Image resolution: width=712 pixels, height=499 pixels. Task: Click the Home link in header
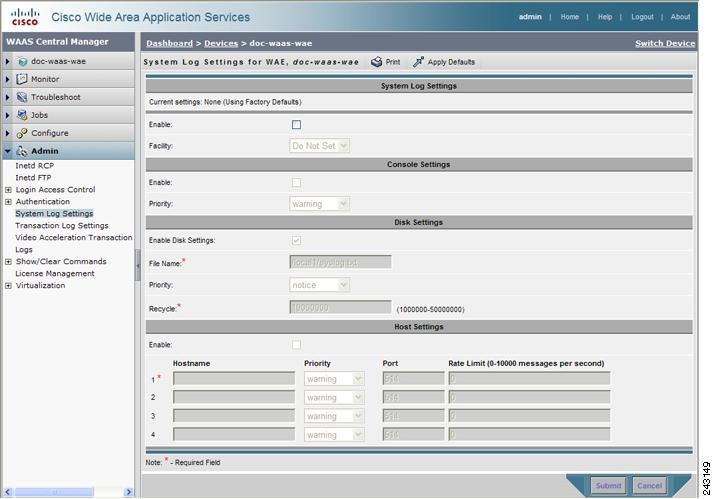[x=569, y=17]
